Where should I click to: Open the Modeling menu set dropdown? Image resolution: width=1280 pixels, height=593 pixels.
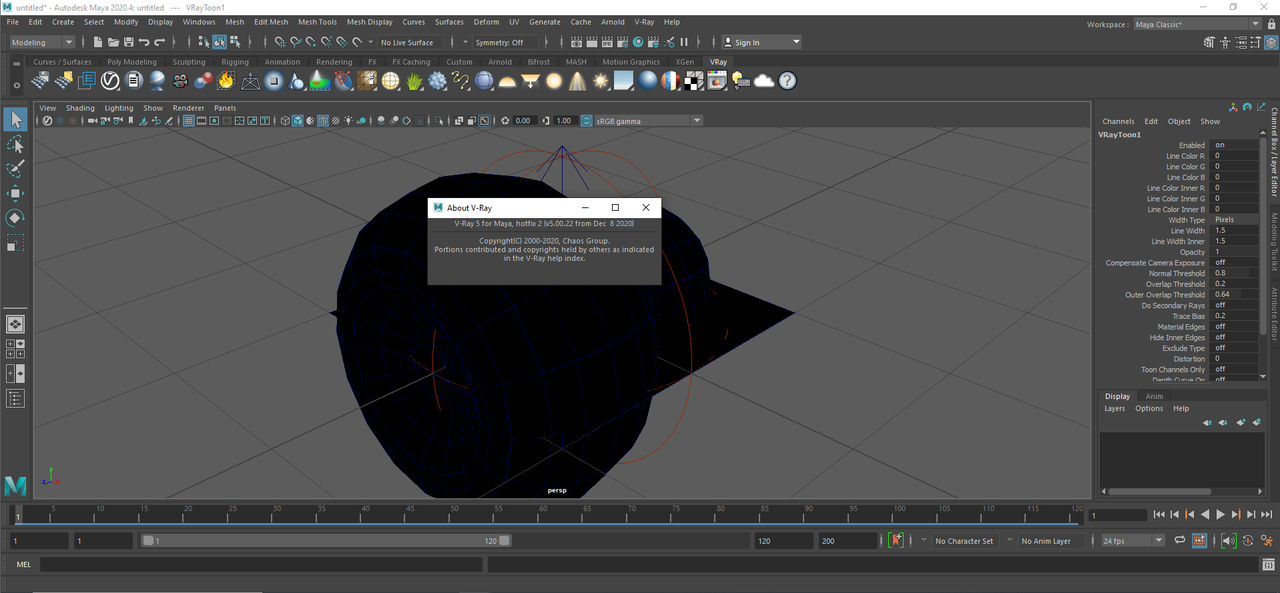point(42,42)
